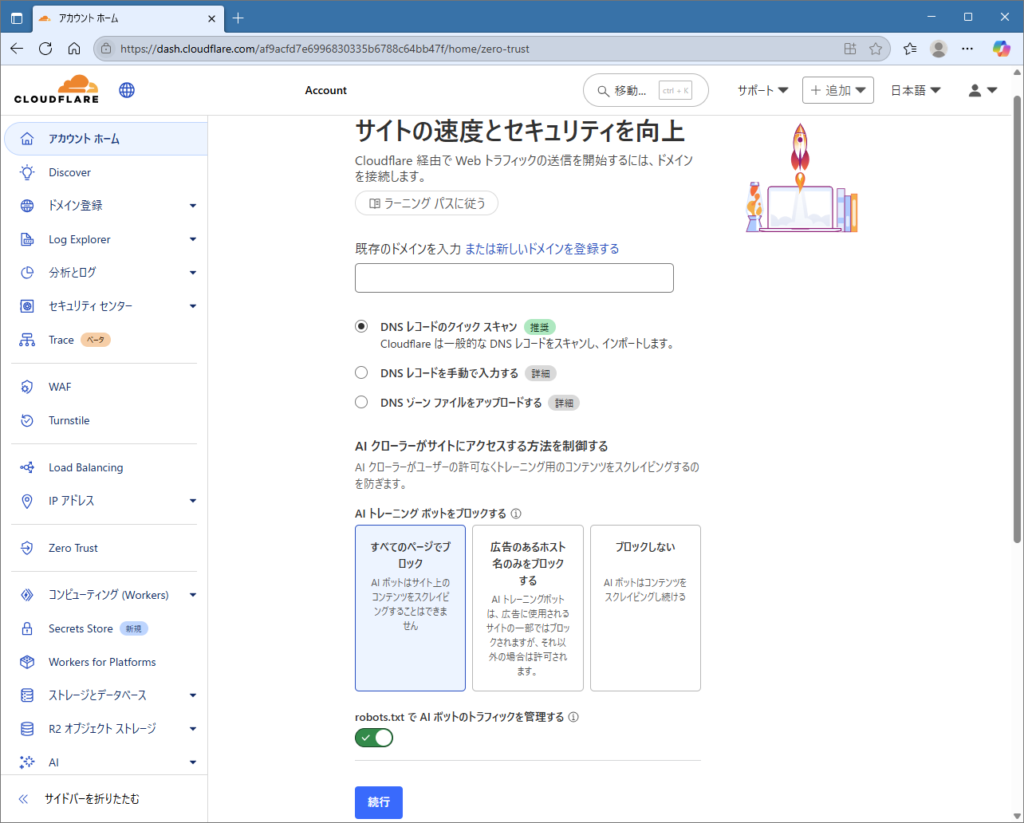Choose 広告のあるホスト名のみをブロックする card
Image resolution: width=1024 pixels, height=823 pixels.
pos(528,607)
